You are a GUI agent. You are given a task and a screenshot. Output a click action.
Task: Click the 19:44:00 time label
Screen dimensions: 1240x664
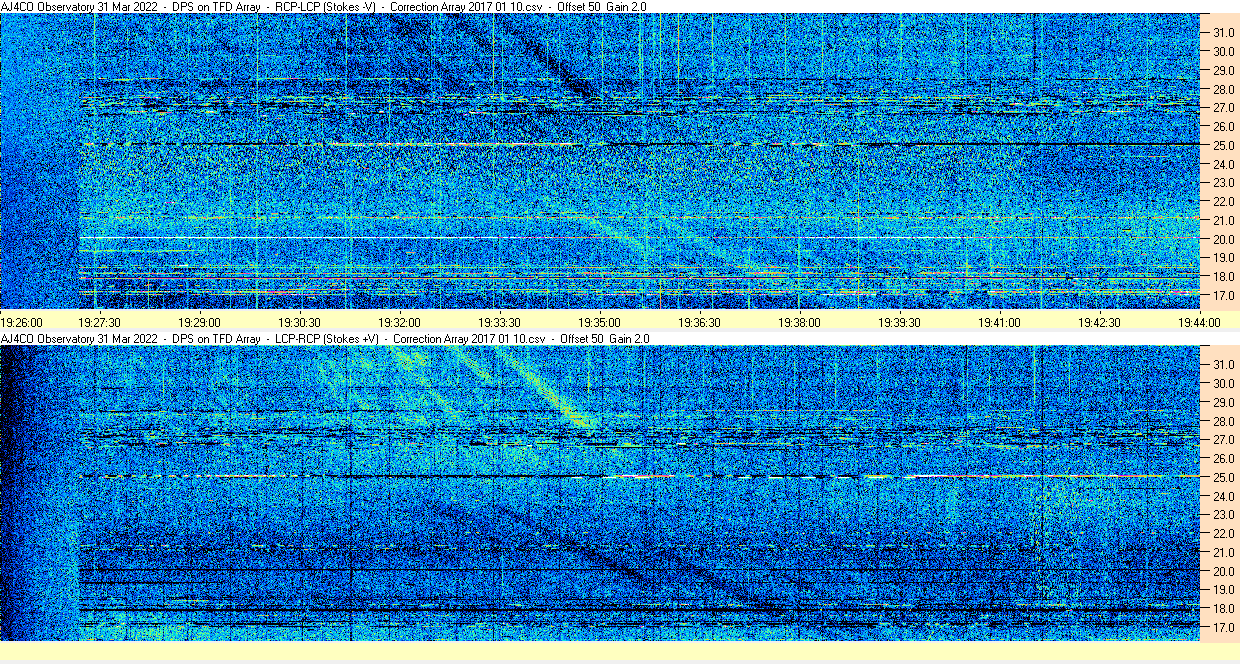coord(1199,323)
